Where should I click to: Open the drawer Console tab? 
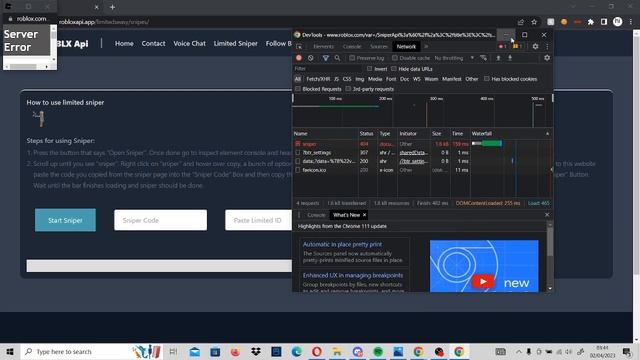(316, 215)
